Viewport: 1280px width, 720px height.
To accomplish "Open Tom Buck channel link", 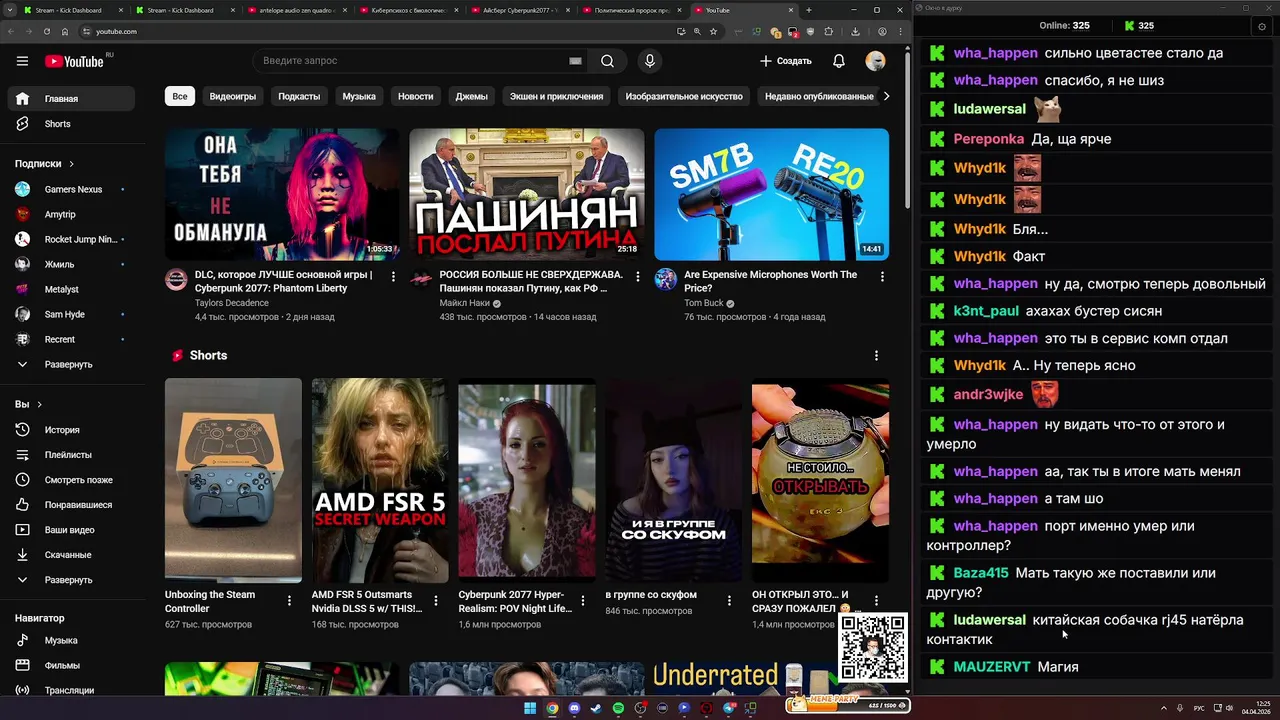I will coord(704,303).
